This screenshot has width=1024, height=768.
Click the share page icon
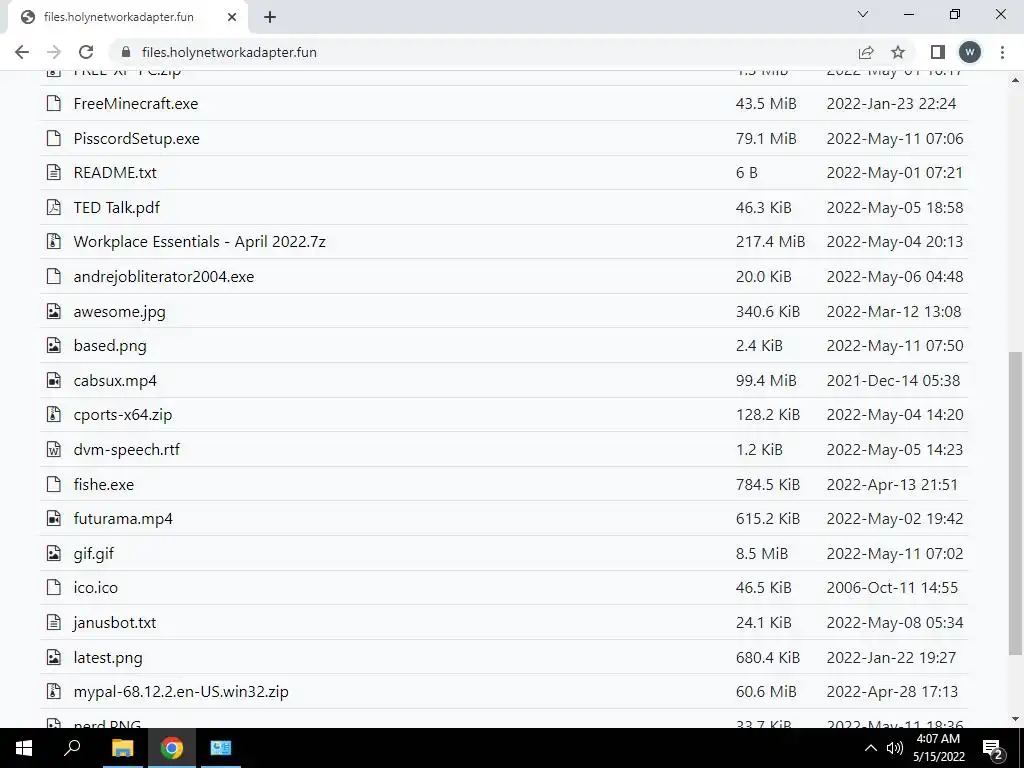(x=866, y=52)
